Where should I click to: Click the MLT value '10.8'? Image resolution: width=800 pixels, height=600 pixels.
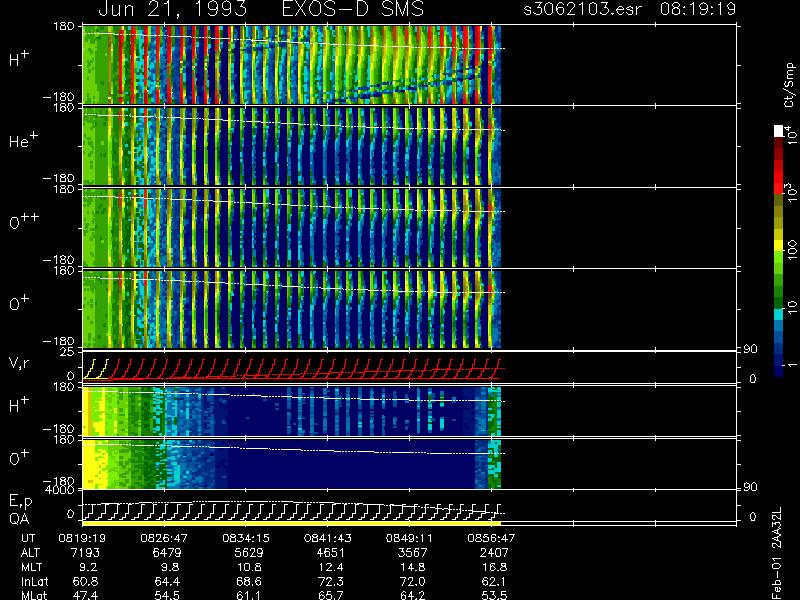249,567
